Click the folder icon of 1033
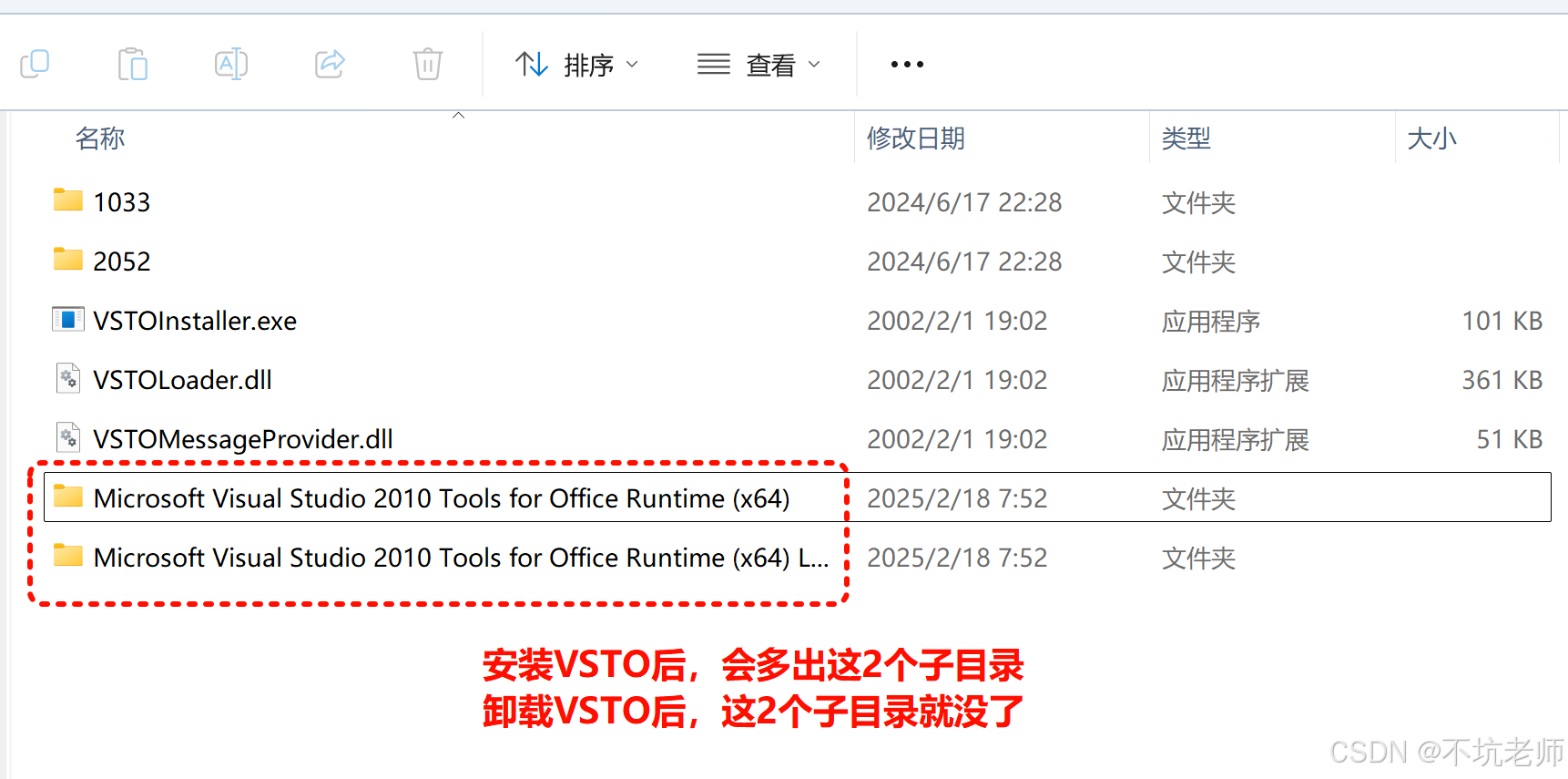 68,200
